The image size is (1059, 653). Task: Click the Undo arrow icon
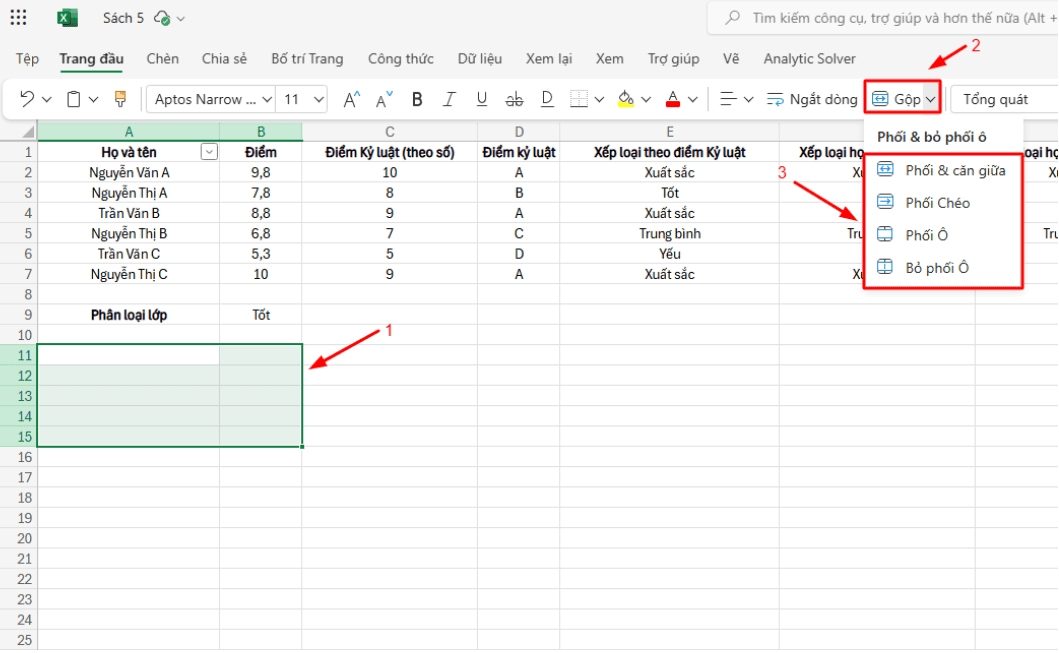[27, 99]
